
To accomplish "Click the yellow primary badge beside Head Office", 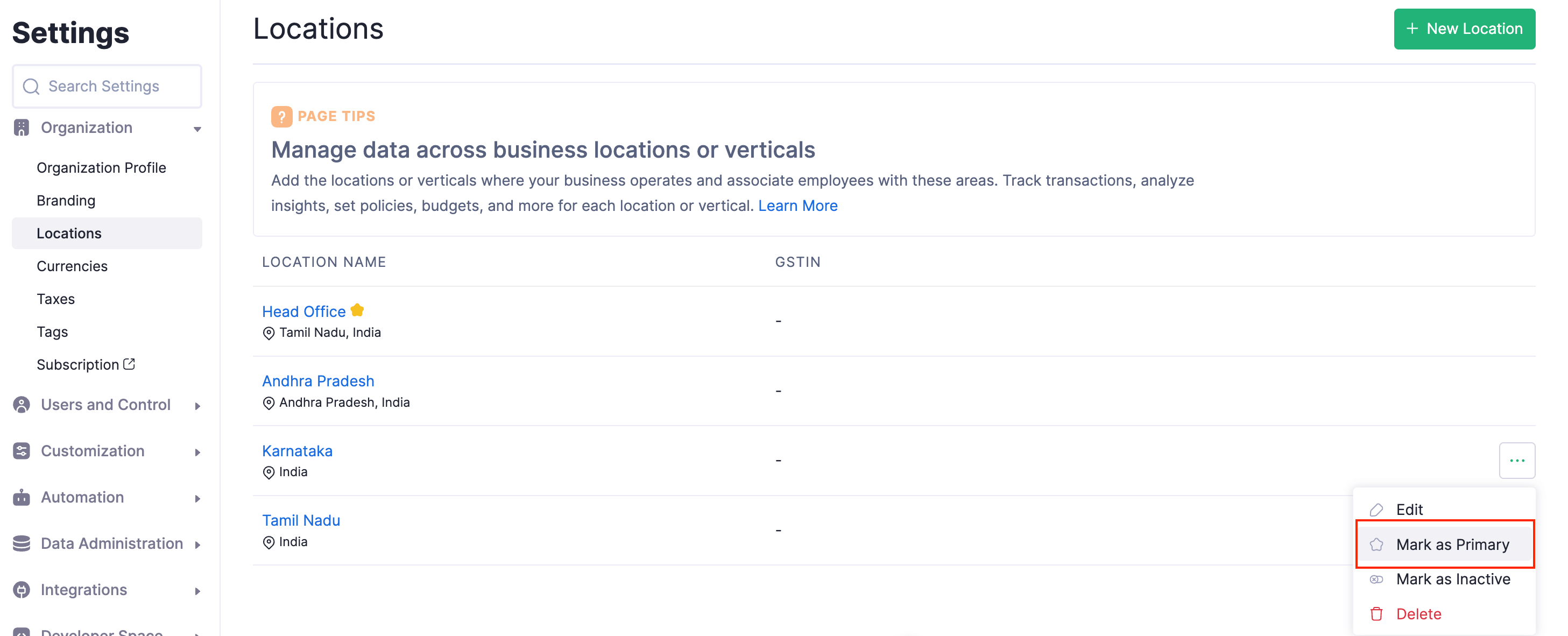I will point(357,310).
